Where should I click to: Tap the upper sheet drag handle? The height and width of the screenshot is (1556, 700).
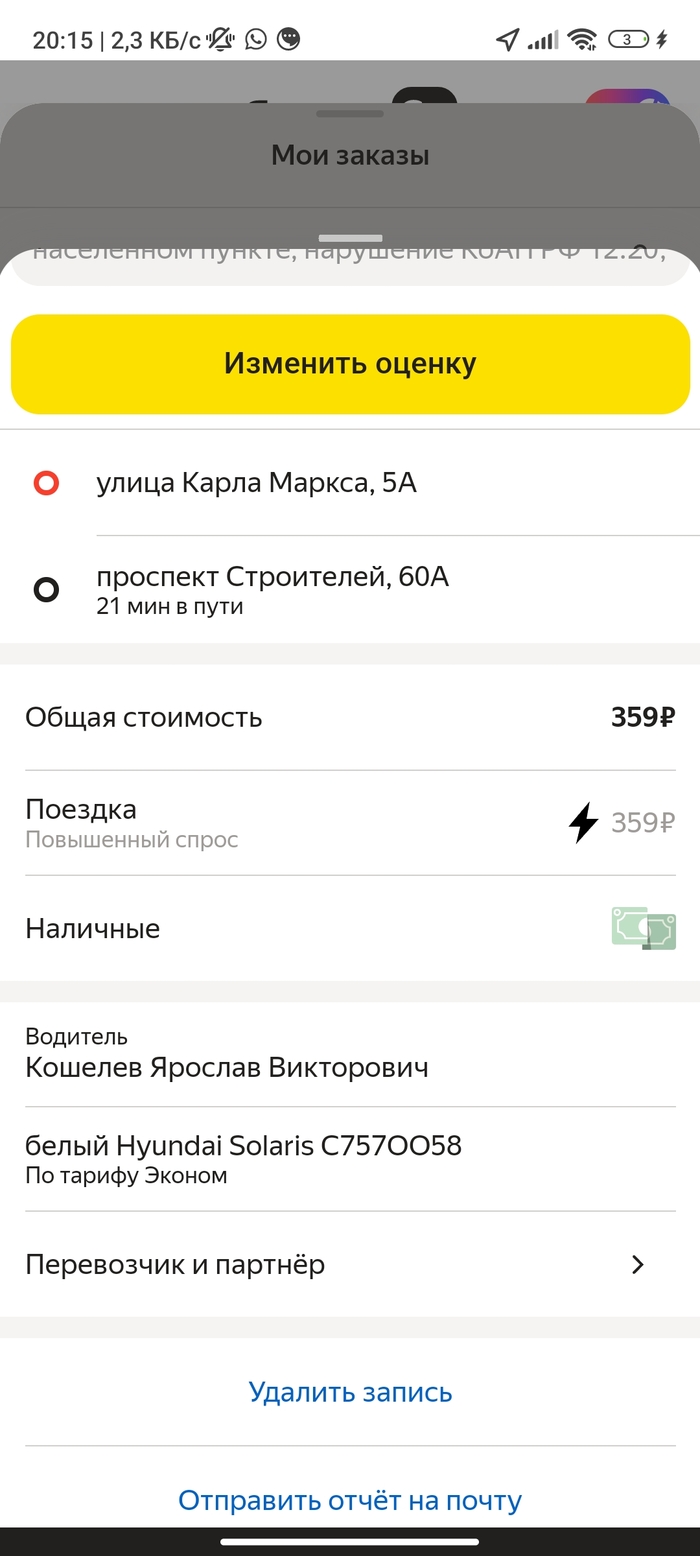coord(350,114)
